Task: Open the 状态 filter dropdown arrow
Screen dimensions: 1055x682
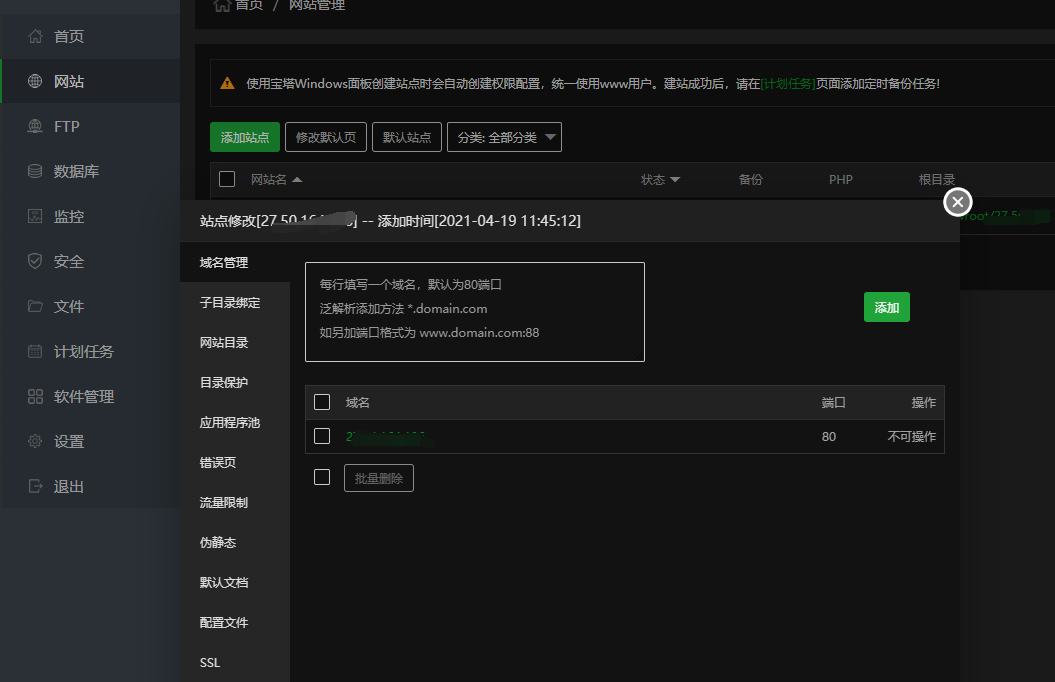Action: tap(676, 180)
